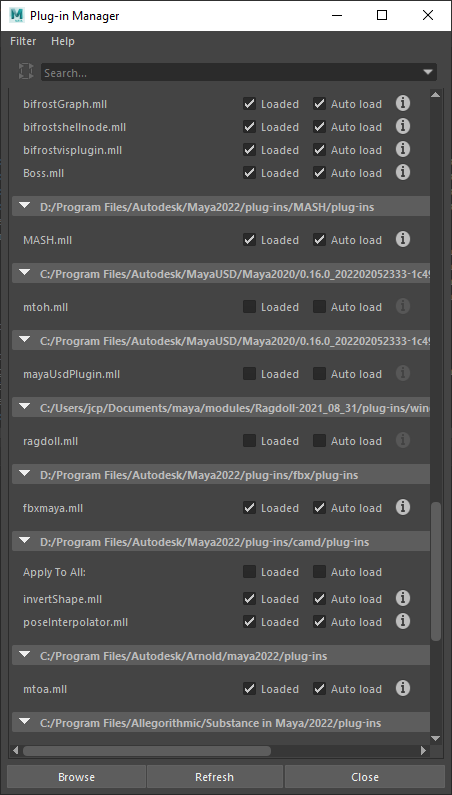Open the Help menu
452x795 pixels.
63,41
